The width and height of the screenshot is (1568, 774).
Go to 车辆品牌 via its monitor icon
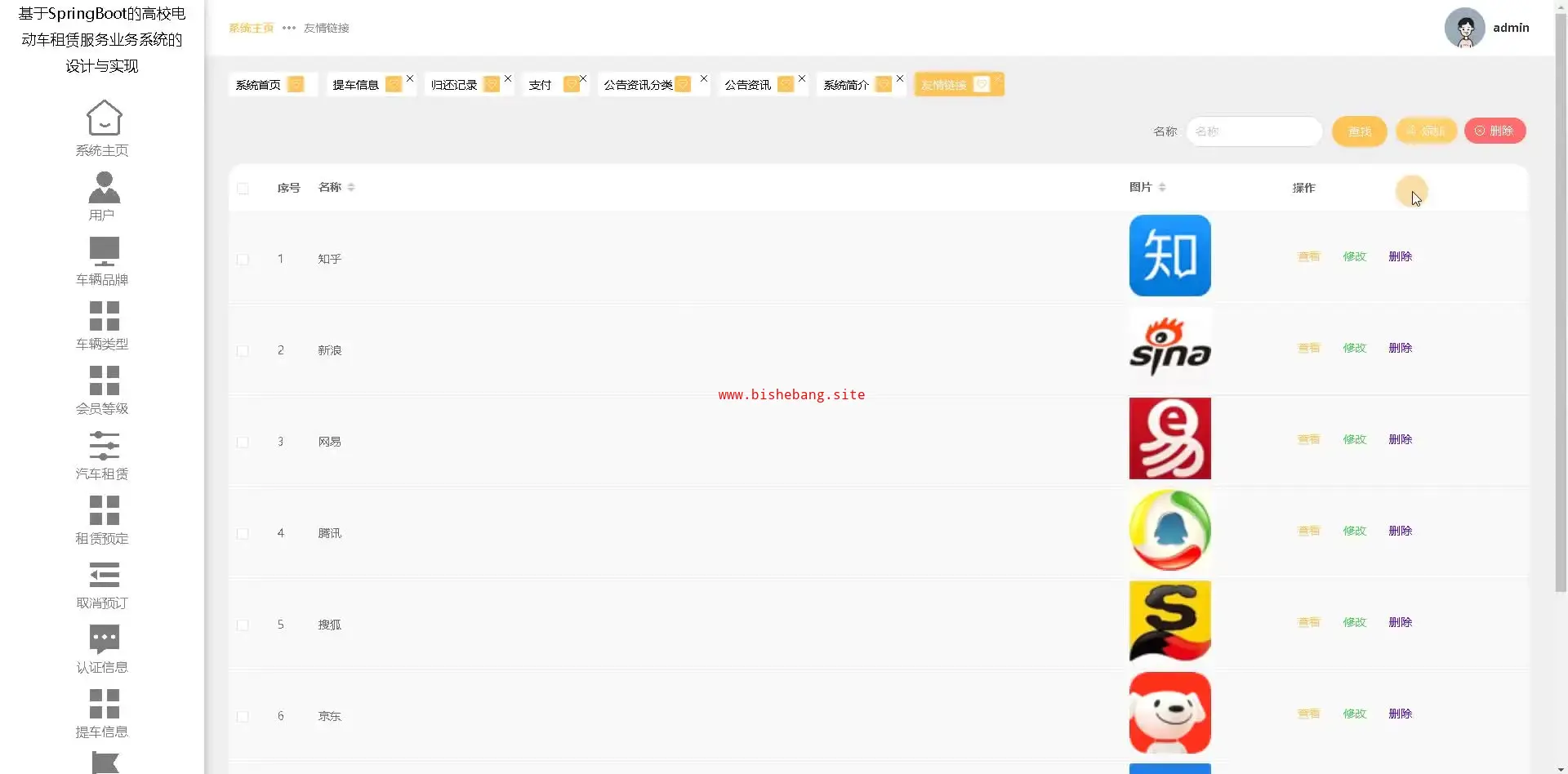coord(104,251)
